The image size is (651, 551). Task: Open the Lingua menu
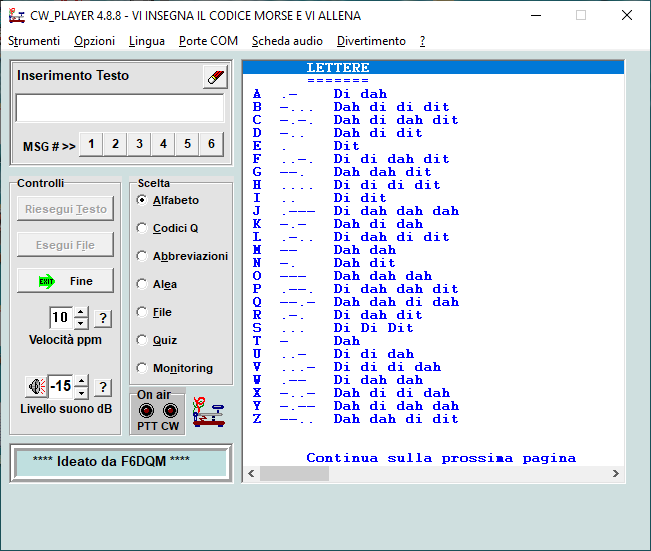147,41
